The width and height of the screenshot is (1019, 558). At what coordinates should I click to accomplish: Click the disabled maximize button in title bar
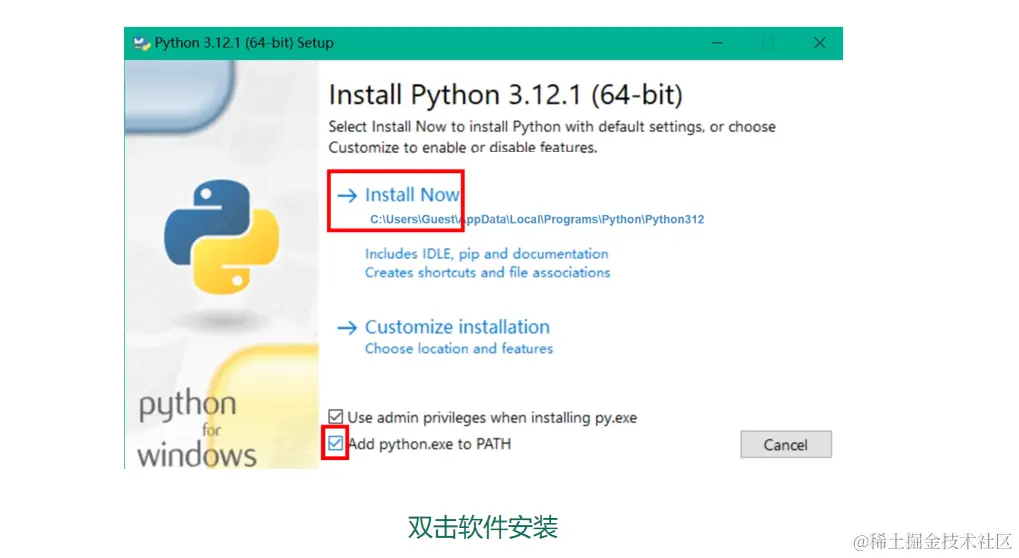(767, 43)
